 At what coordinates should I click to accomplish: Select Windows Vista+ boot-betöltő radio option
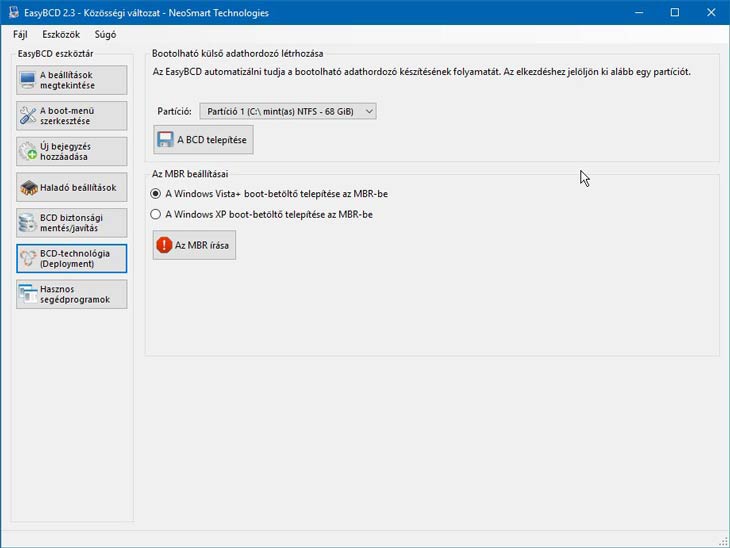pos(155,194)
